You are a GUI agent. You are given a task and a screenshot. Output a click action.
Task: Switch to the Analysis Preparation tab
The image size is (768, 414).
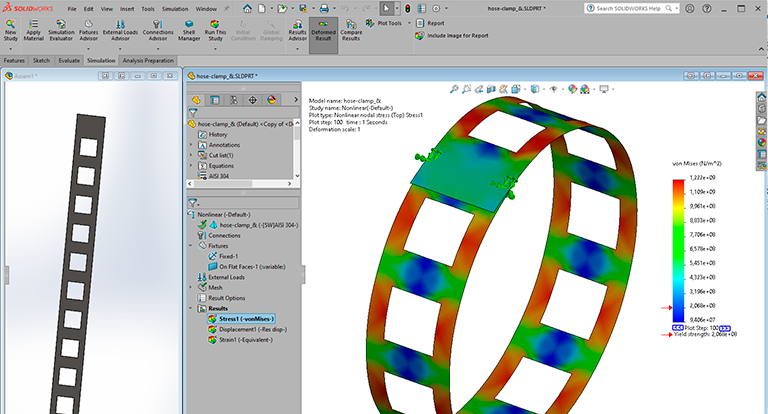tap(146, 60)
